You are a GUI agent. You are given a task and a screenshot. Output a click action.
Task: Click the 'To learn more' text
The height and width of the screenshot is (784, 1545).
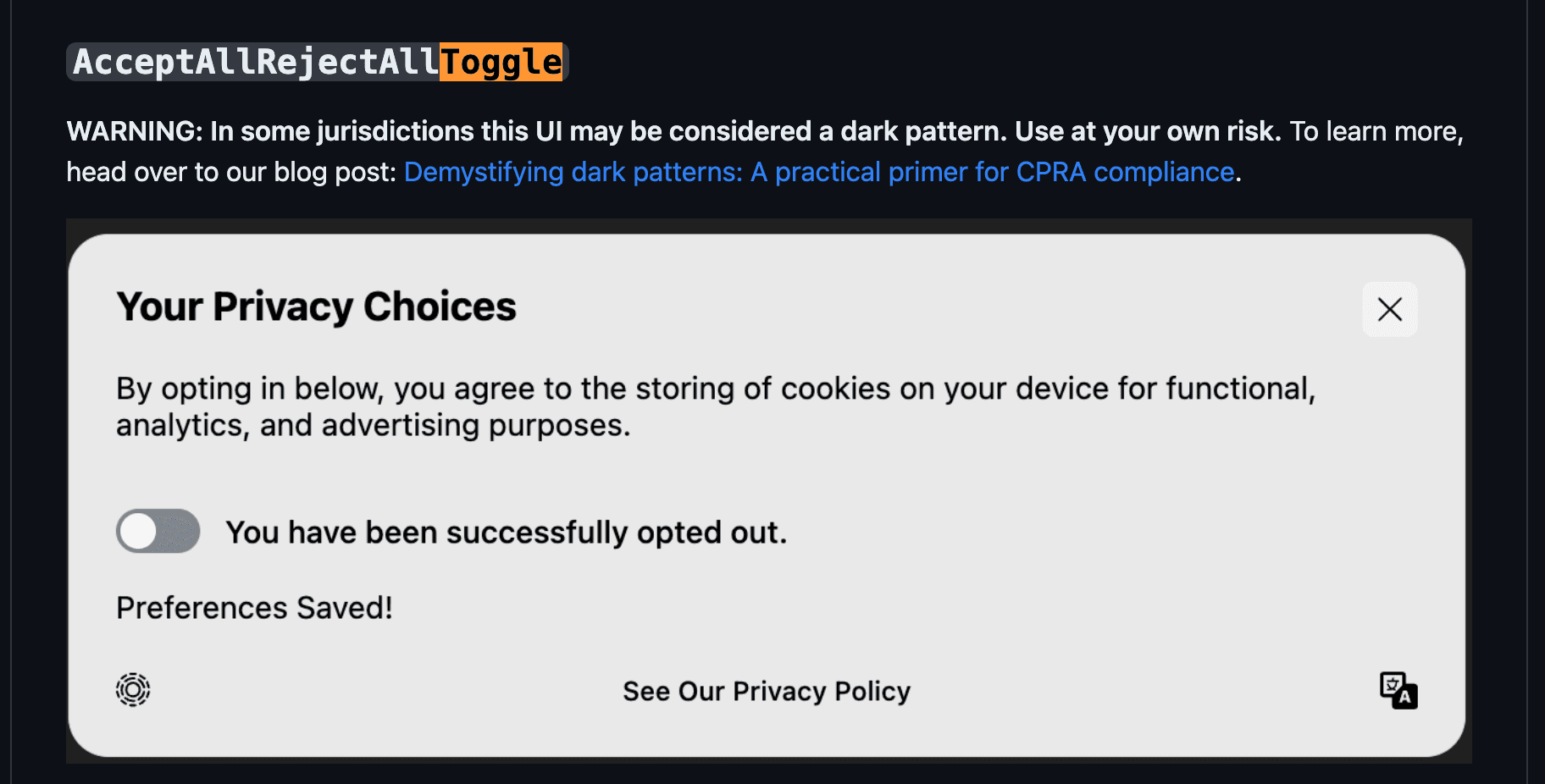click(x=1376, y=131)
